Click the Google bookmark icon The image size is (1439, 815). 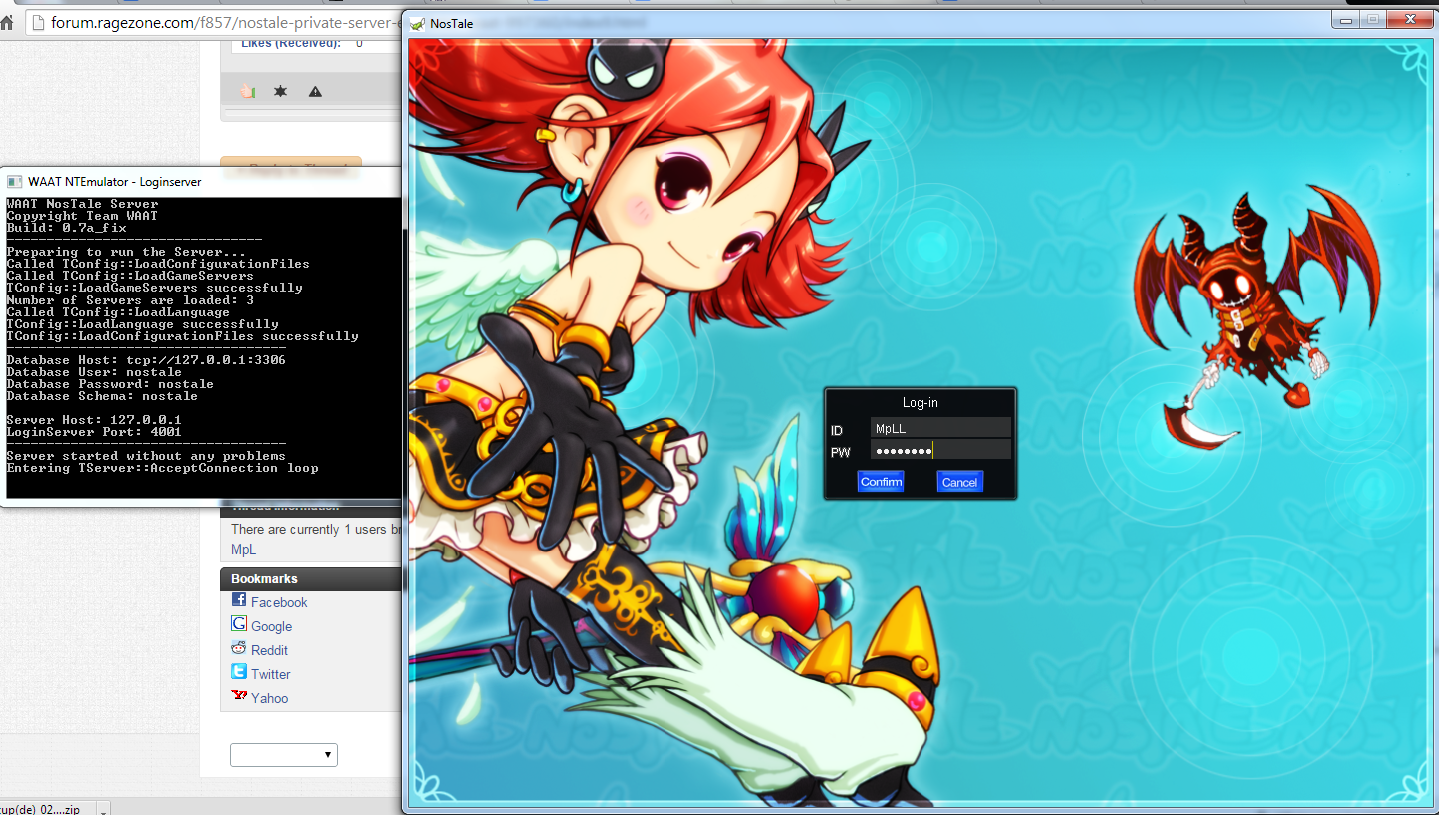click(239, 624)
